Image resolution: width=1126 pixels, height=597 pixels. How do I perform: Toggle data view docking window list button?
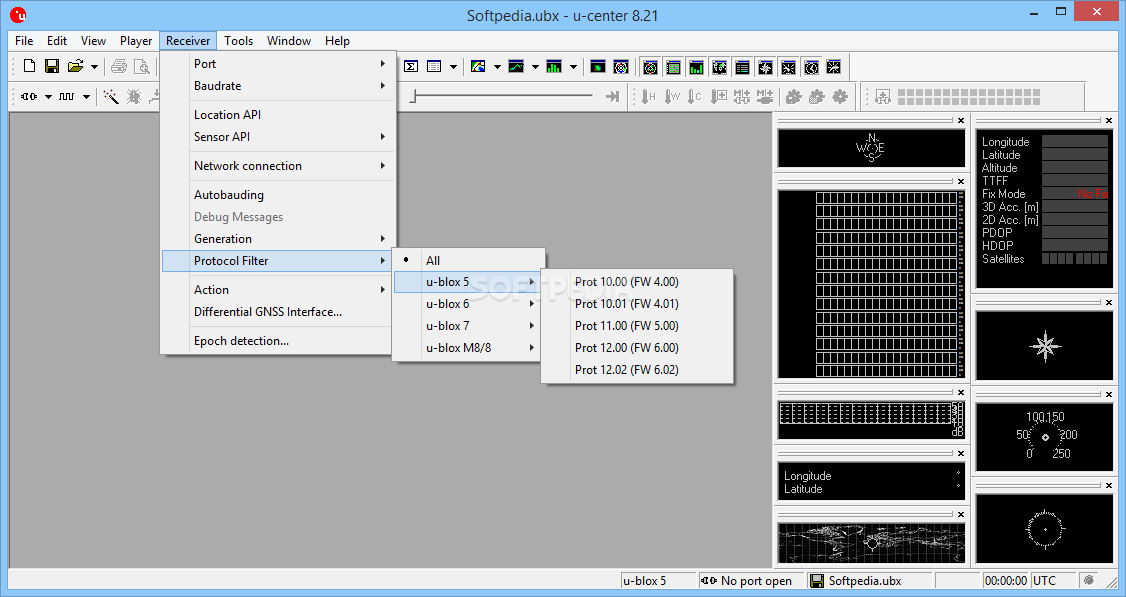(743, 67)
